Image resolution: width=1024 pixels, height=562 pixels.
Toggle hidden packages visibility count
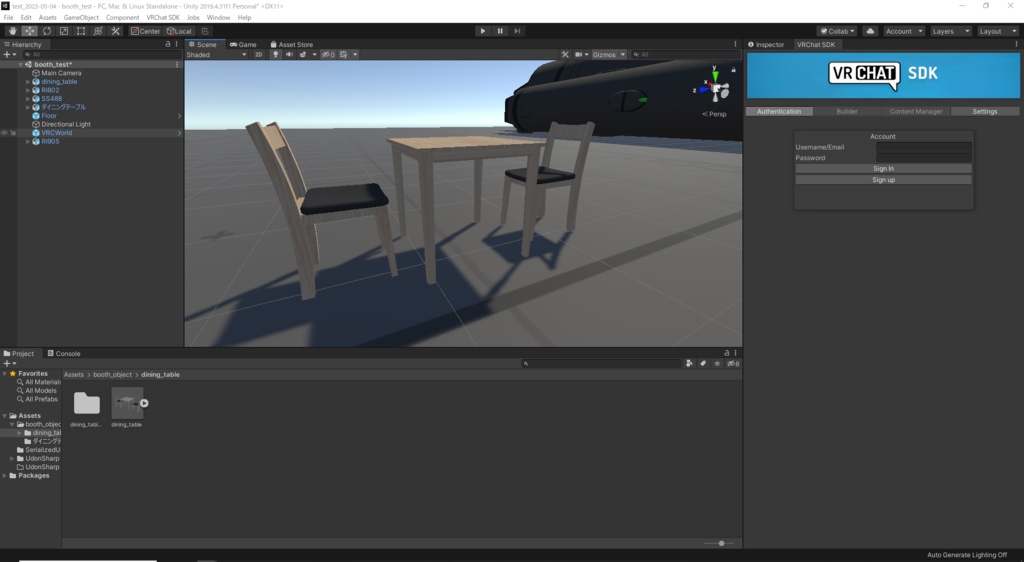point(733,363)
